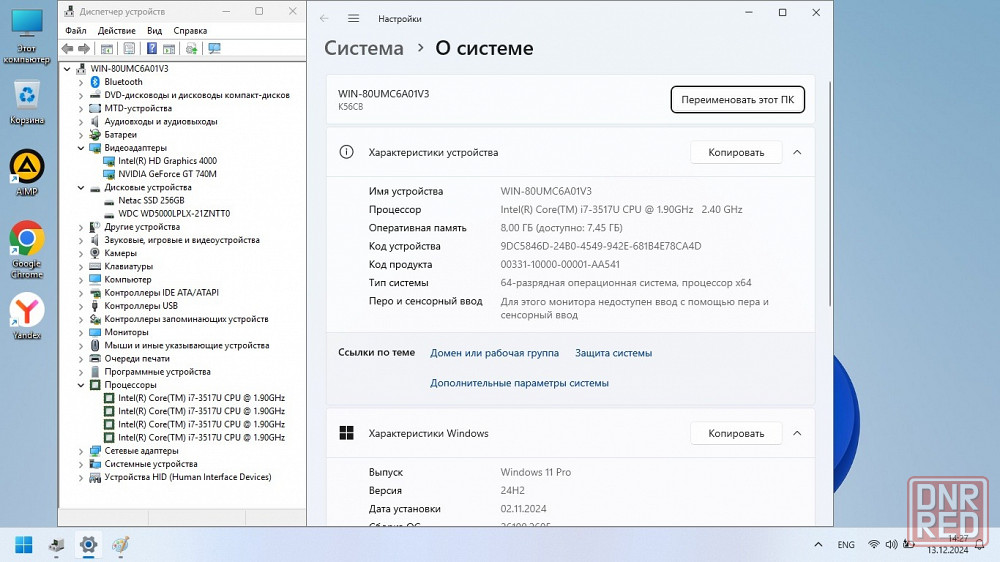Select the Корзина recycle bin desktop icon
1000x562 pixels.
[x=27, y=102]
